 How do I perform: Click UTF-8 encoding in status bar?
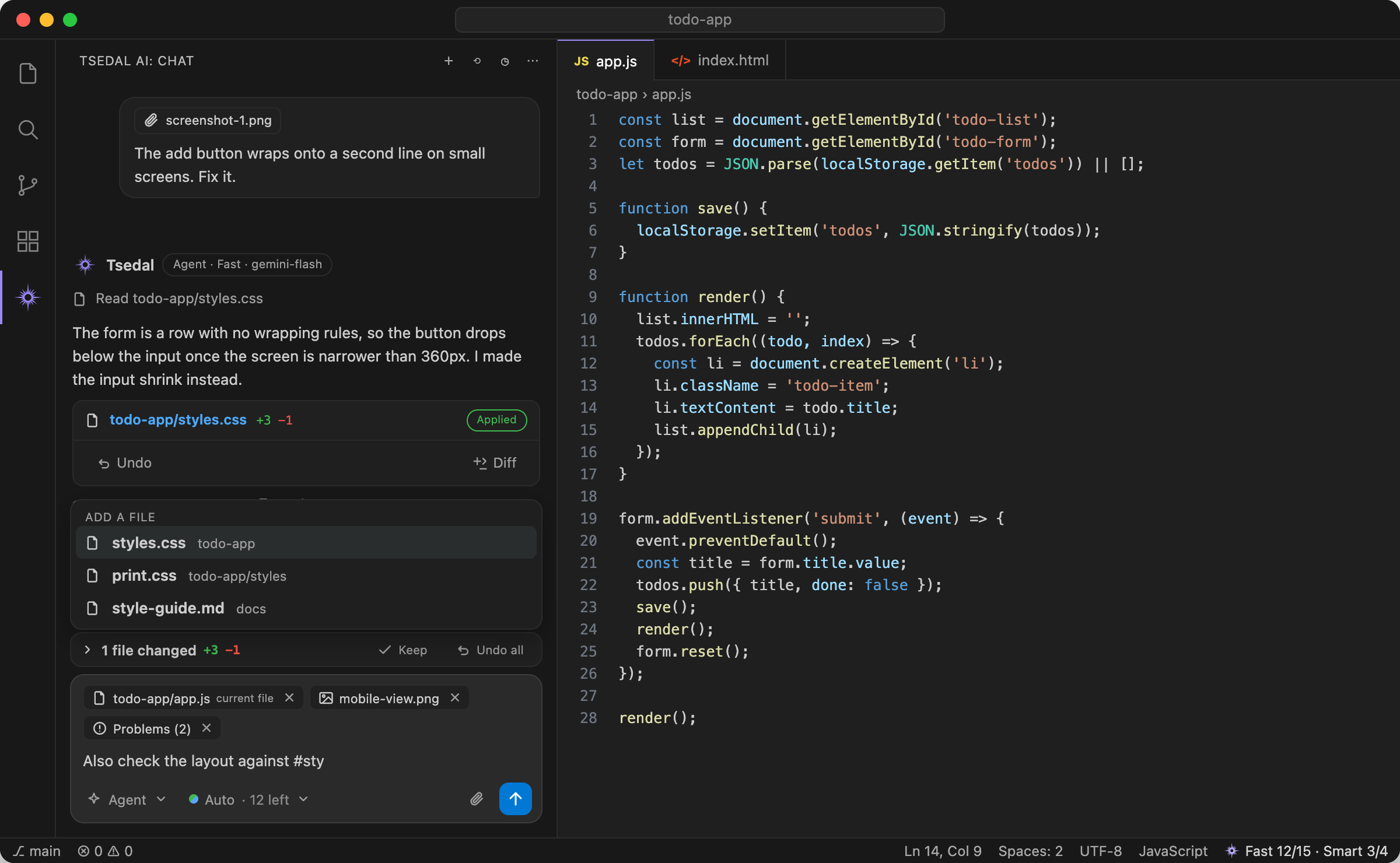coord(1100,851)
